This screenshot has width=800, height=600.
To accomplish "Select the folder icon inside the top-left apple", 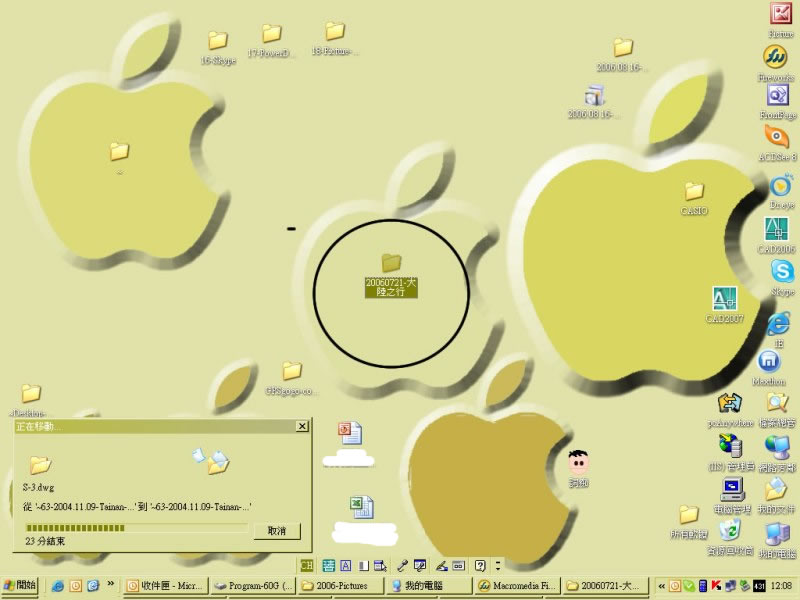I will pyautogui.click(x=119, y=152).
